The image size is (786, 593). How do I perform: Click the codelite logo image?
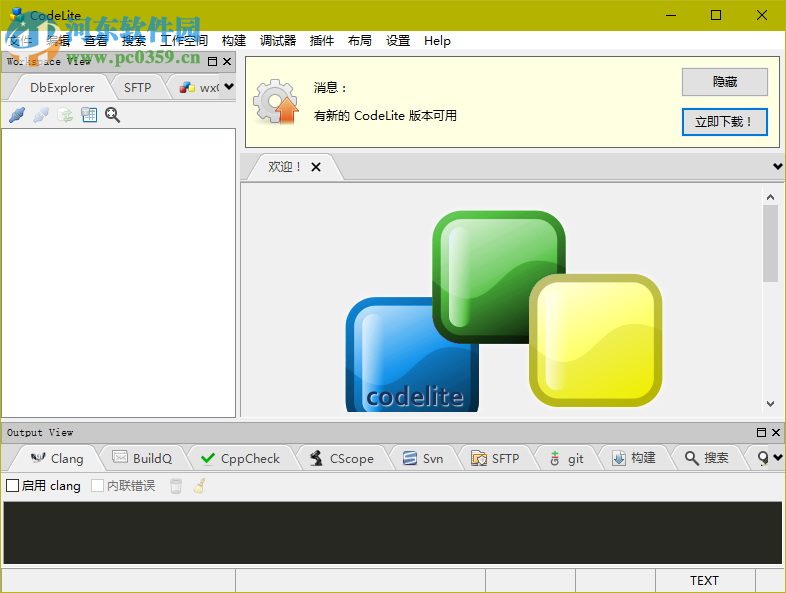(x=504, y=311)
